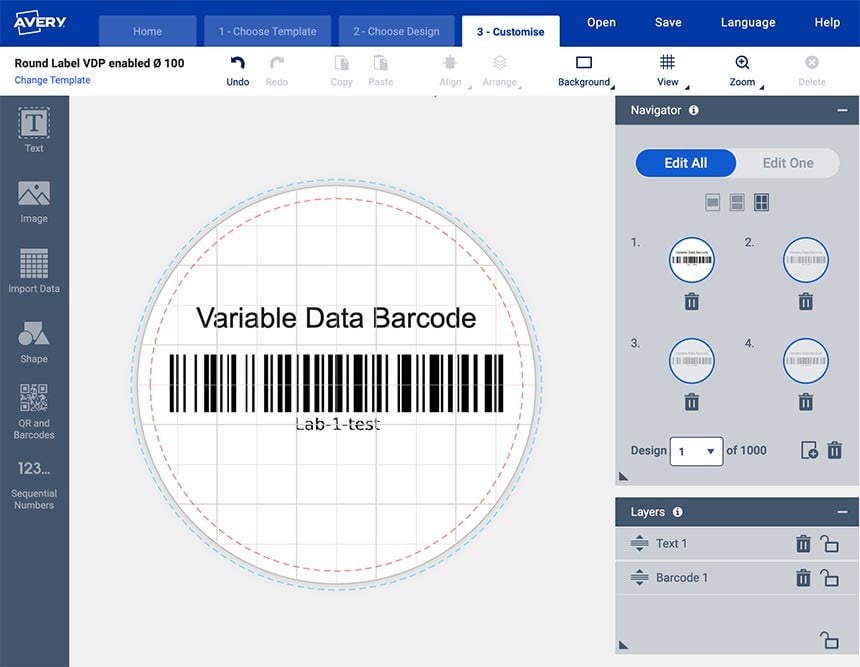Viewport: 860px width, 667px height.
Task: Click Navigator info icon
Action: click(x=694, y=110)
